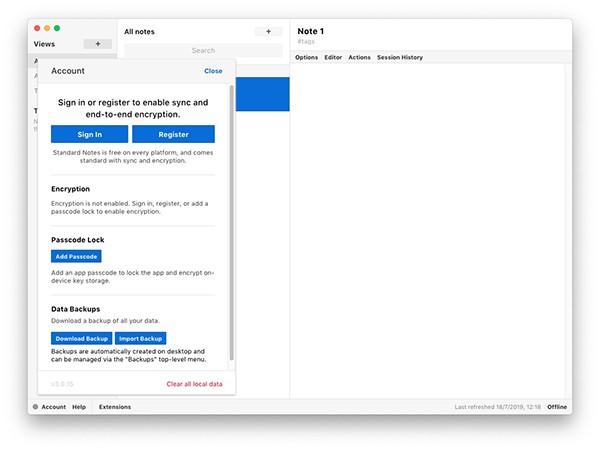Click the Data Backups heading
The width and height of the screenshot is (600, 451).
pyautogui.click(x=76, y=309)
